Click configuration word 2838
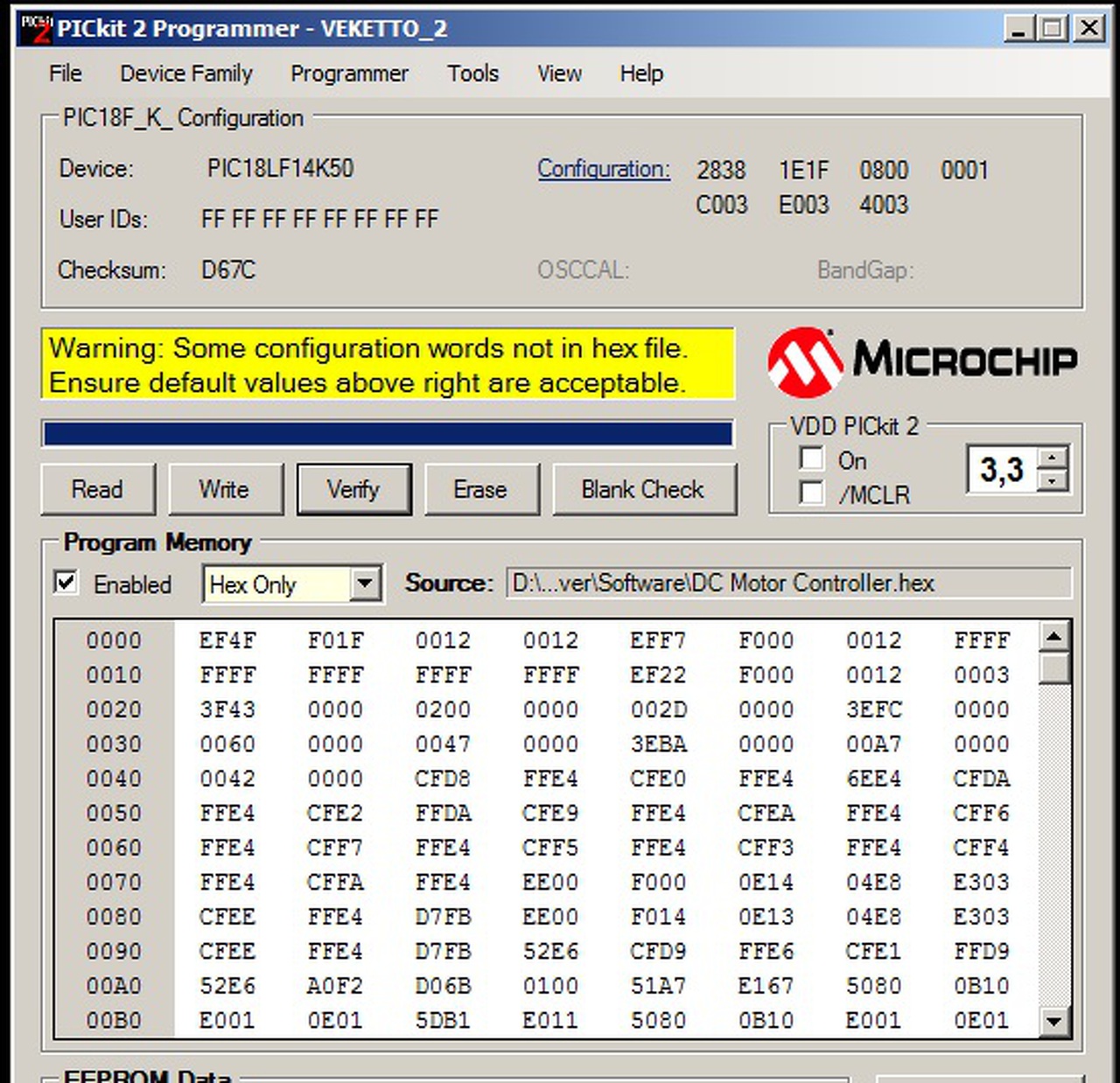This screenshot has height=1083, width=1120. [x=721, y=170]
